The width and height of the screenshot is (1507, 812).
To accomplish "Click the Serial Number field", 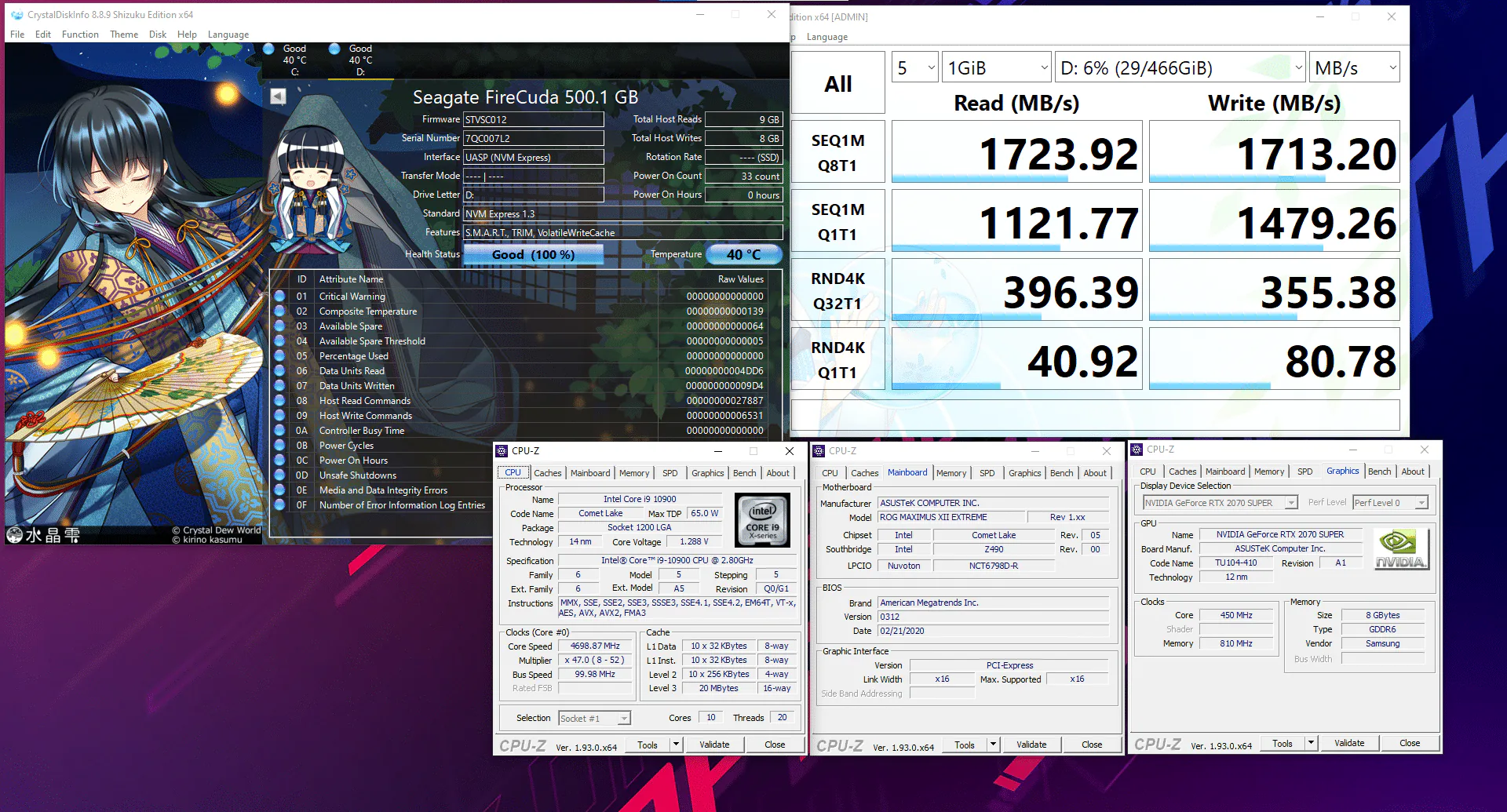I will pyautogui.click(x=534, y=138).
